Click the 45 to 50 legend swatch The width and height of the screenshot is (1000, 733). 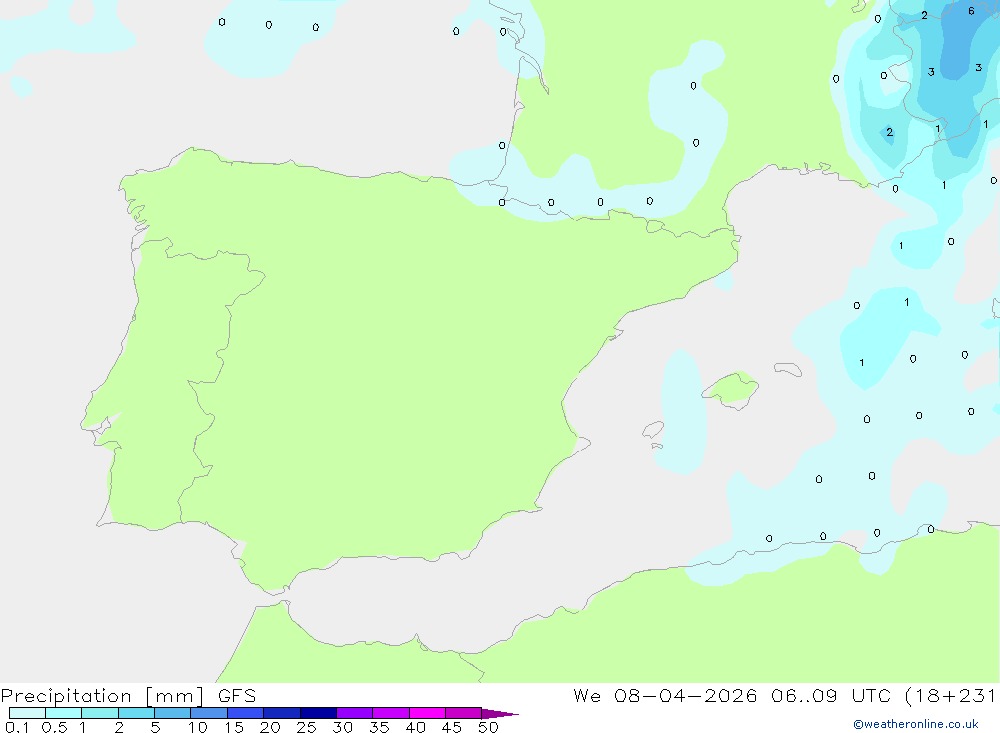[463, 713]
